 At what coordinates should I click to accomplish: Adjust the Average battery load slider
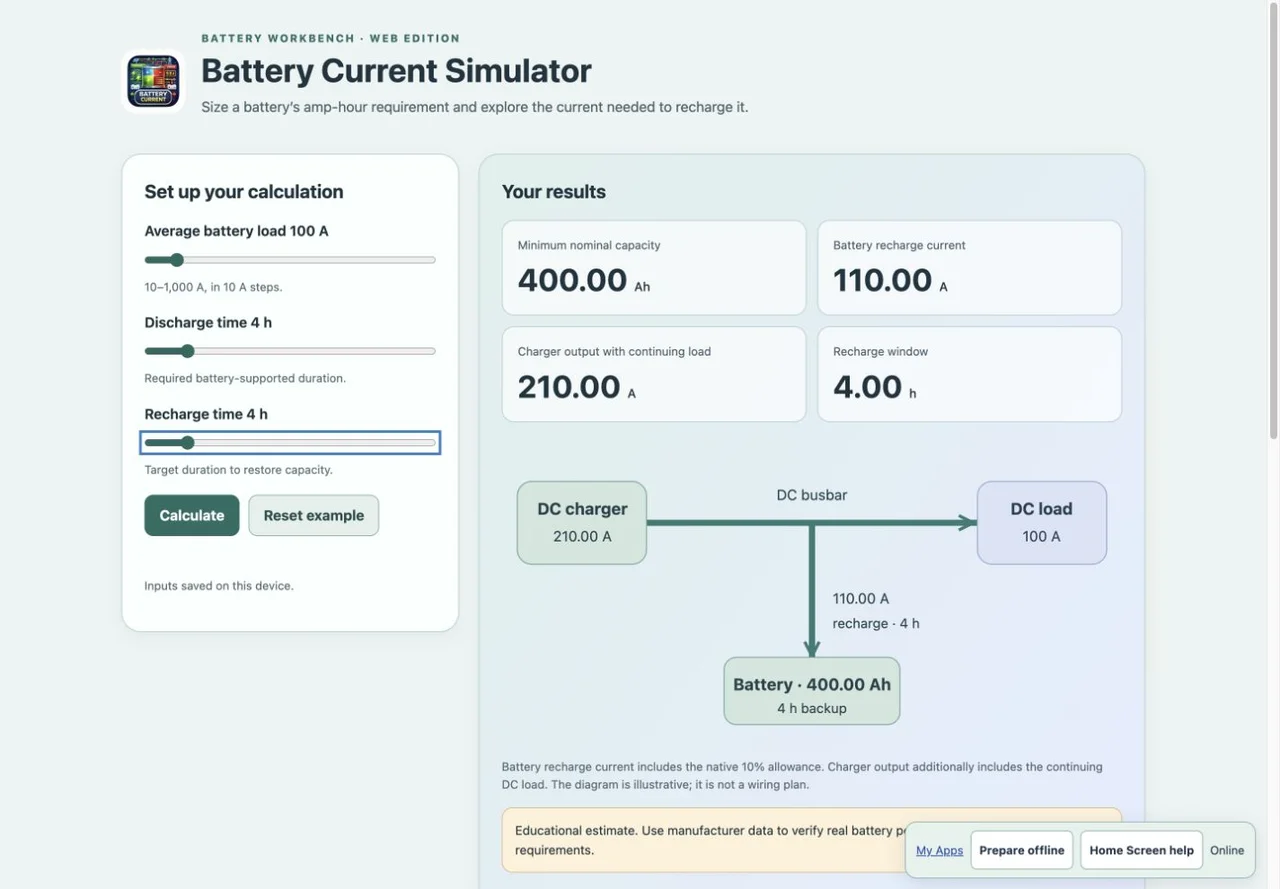pyautogui.click(x=290, y=260)
